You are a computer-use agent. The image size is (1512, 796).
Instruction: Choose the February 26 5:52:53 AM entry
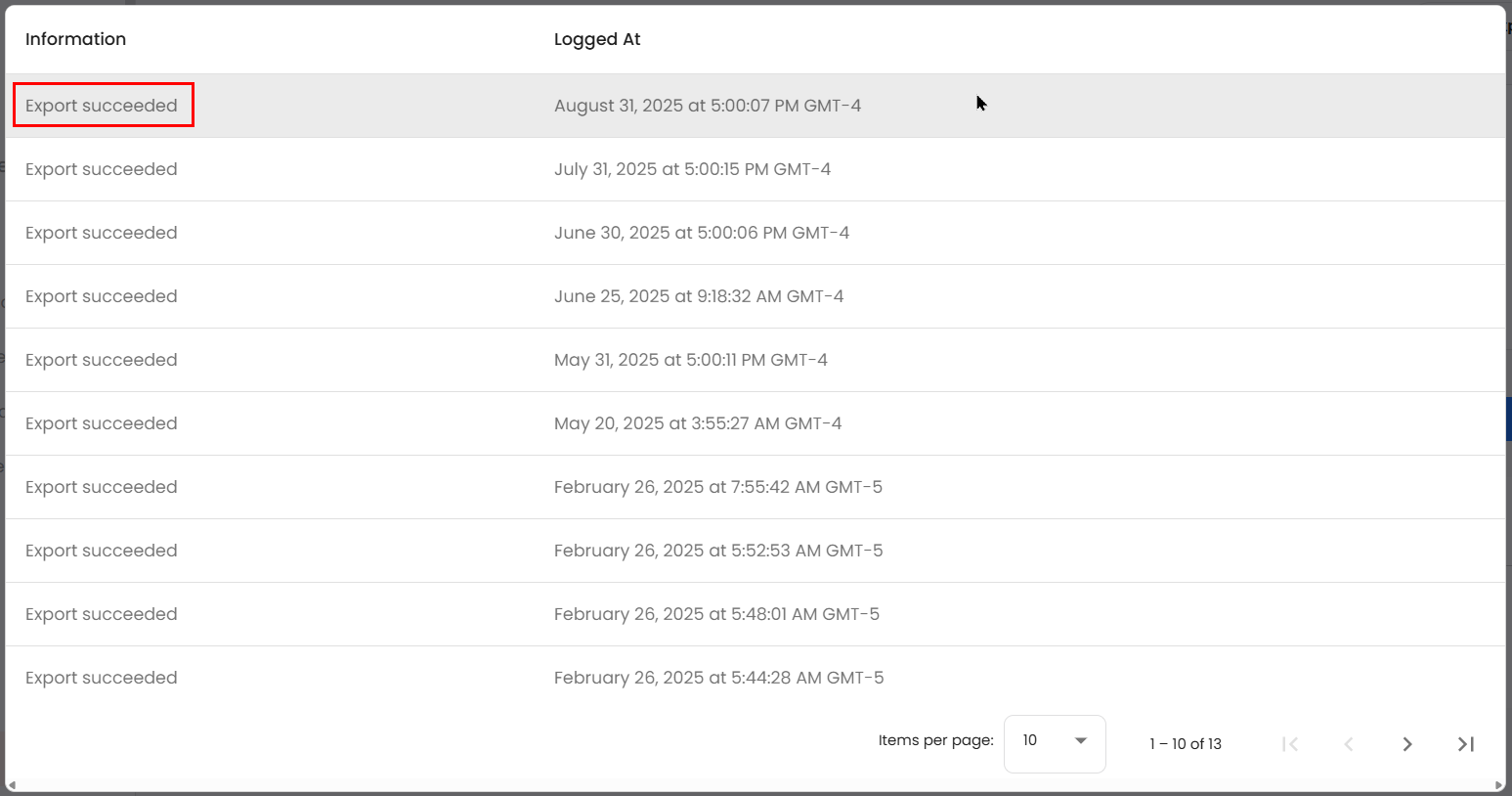(717, 551)
